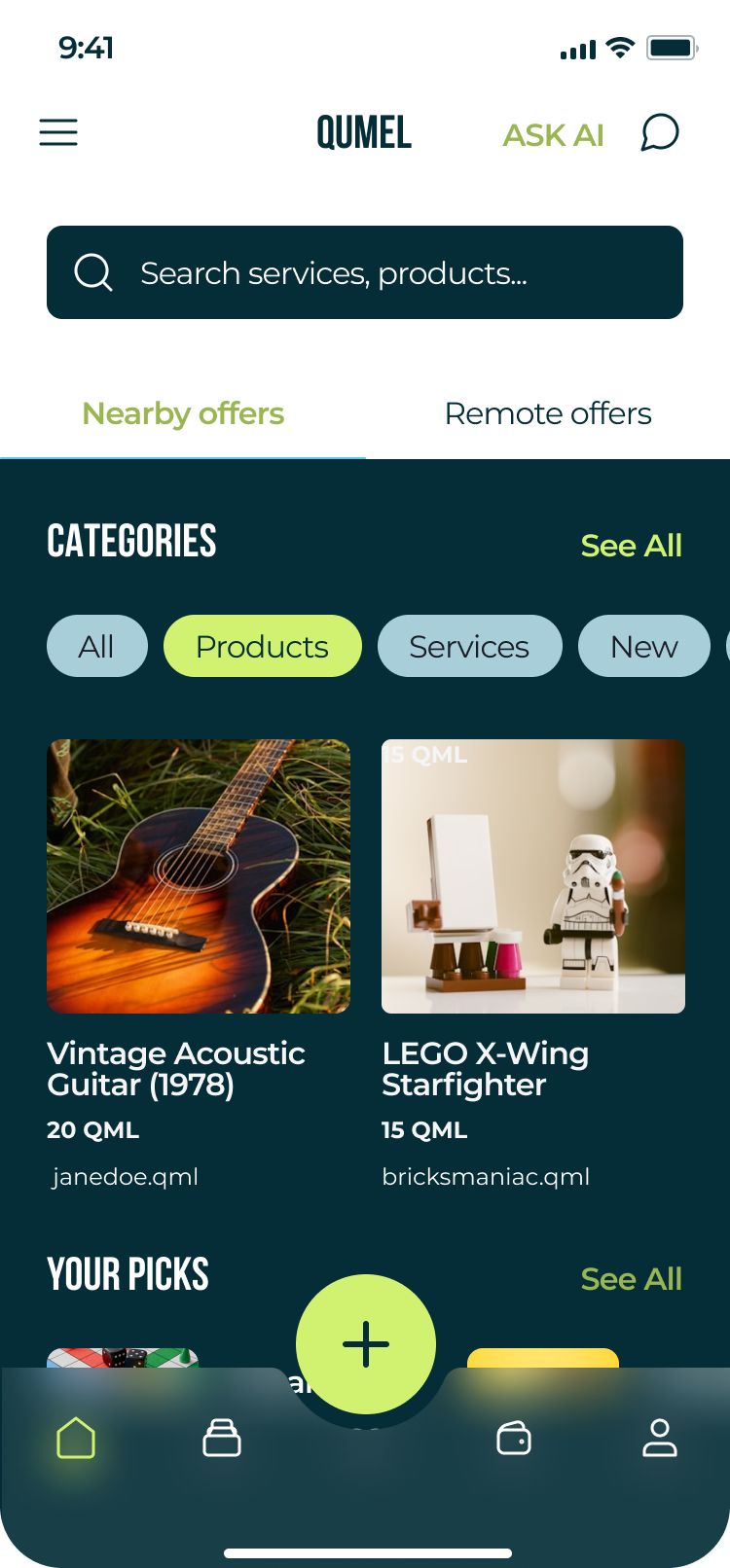Select the All category chip
The height and width of the screenshot is (1568, 730).
96,646
